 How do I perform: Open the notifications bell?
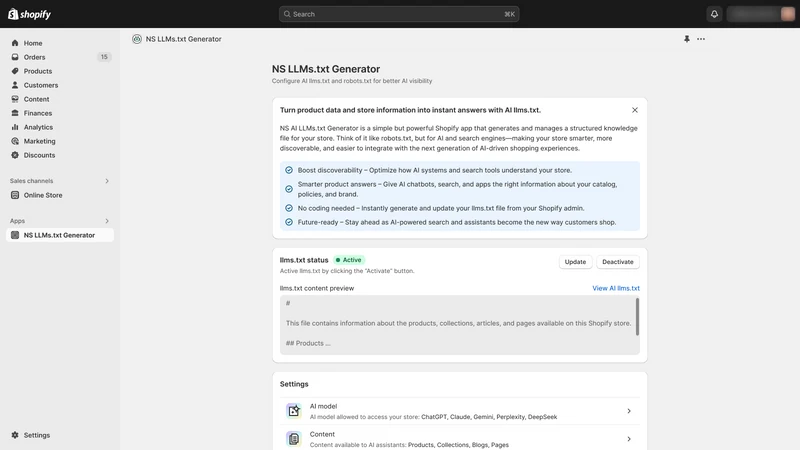click(714, 14)
